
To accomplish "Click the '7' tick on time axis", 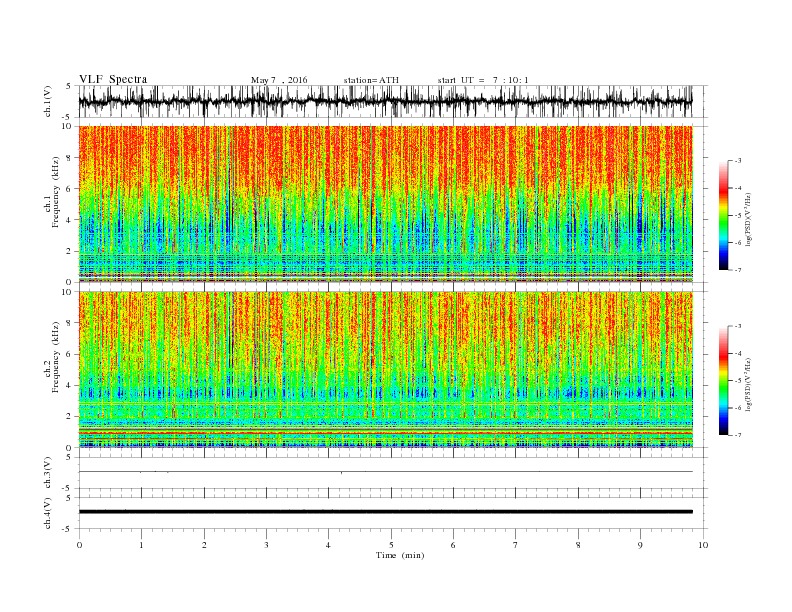I will [516, 545].
